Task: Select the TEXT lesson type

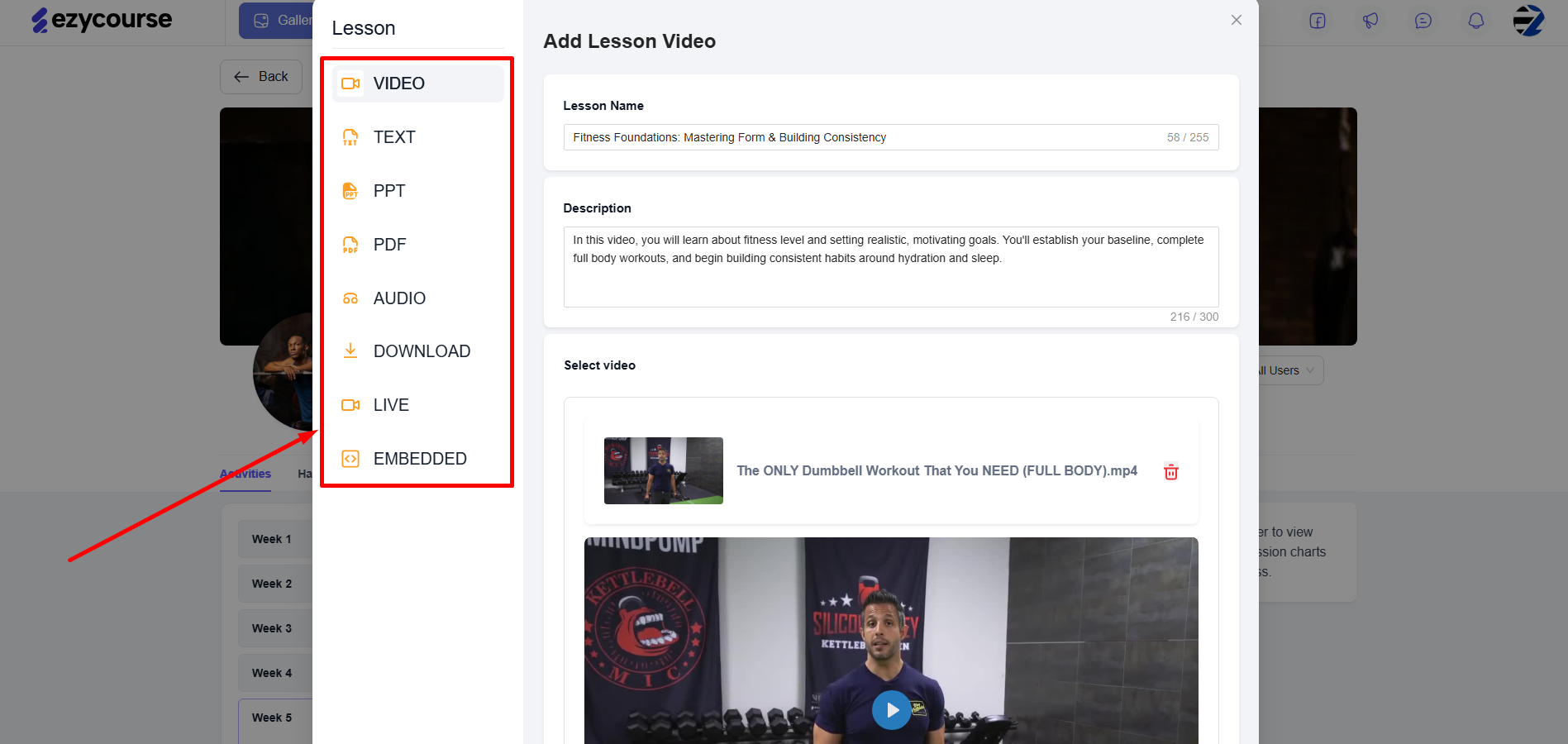Action: 417,137
